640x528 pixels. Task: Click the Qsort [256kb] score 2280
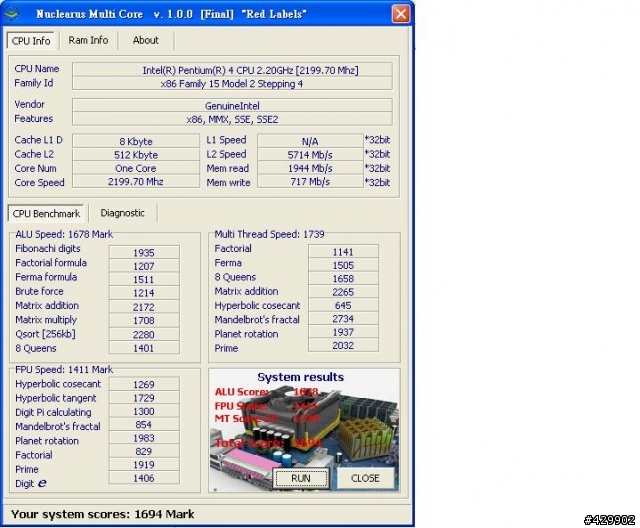coord(144,334)
